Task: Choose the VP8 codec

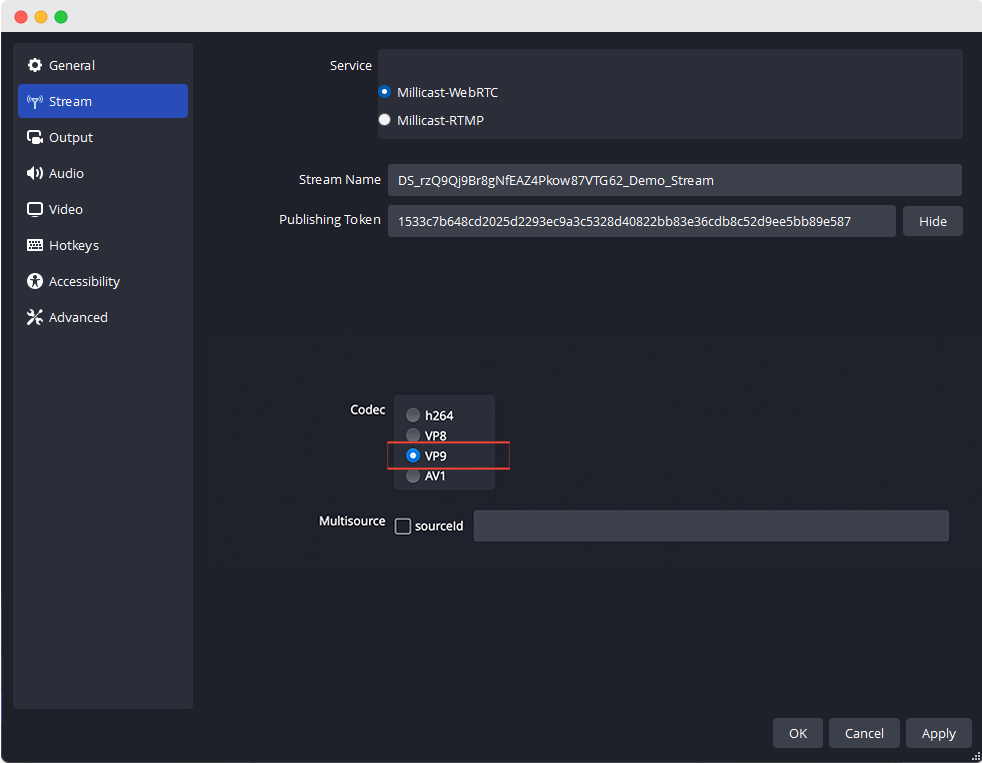Action: pyautogui.click(x=413, y=435)
